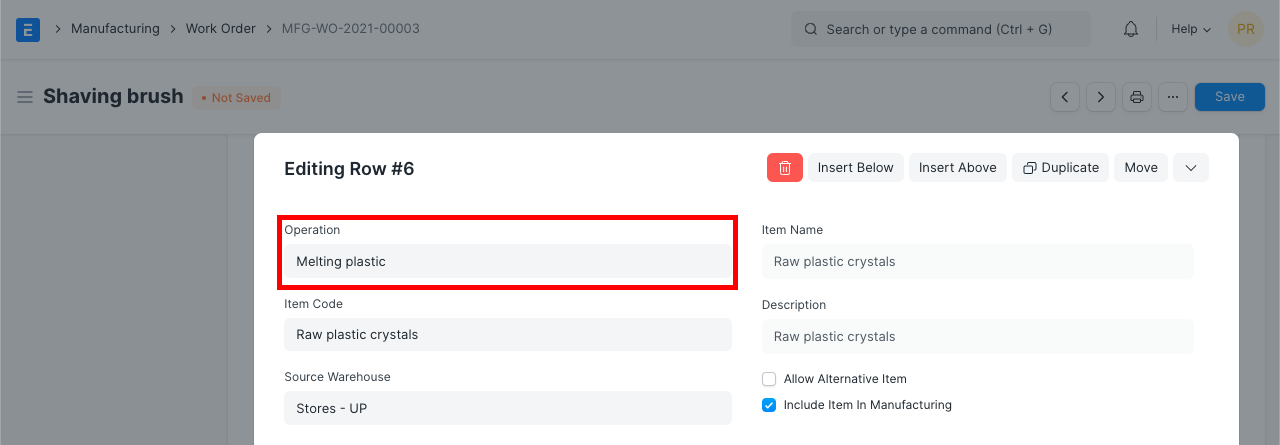1280x445 pixels.
Task: Click the Insert Above button
Action: (957, 168)
